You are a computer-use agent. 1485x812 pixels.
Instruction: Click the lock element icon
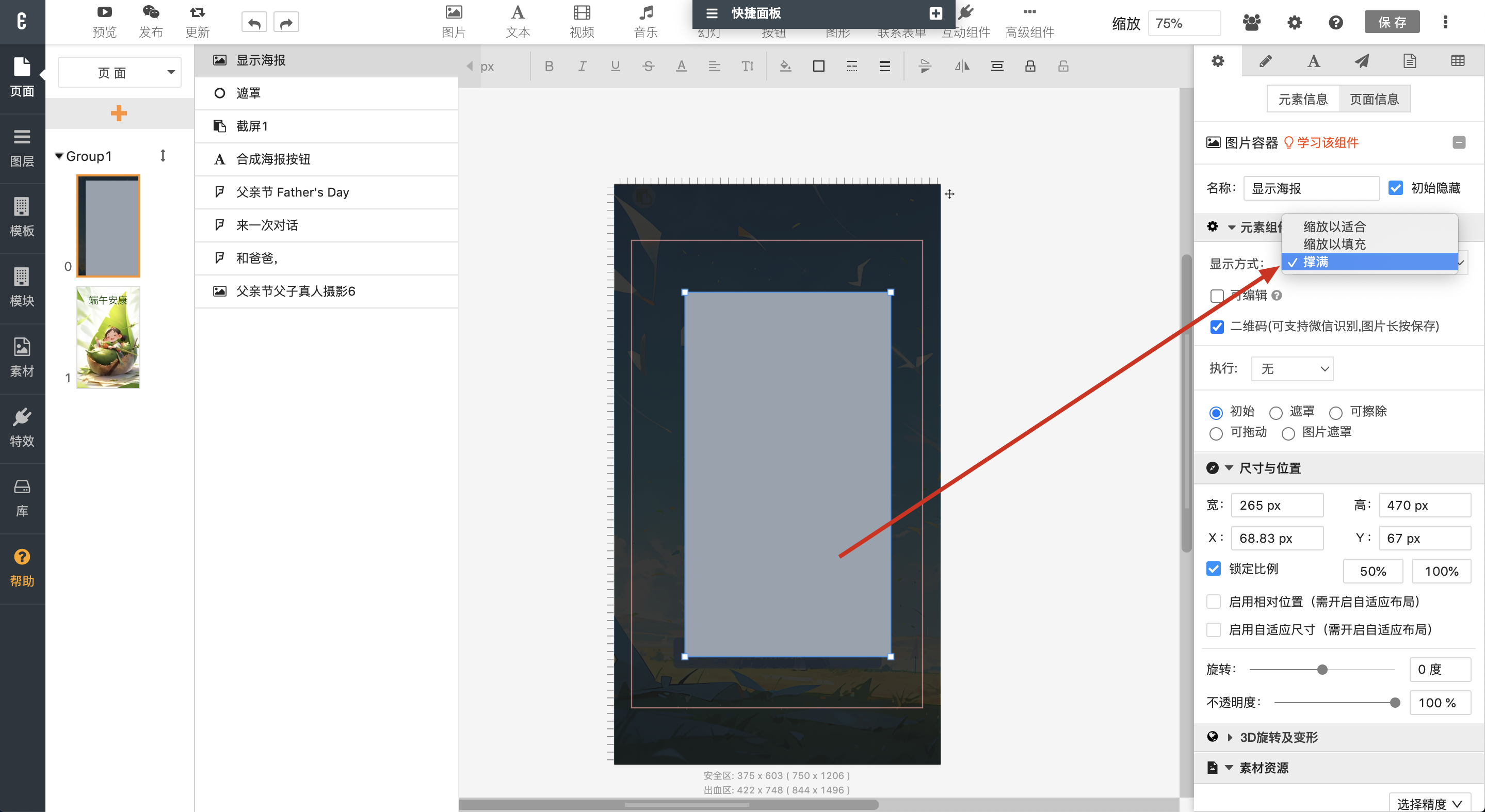pyautogui.click(x=1030, y=66)
